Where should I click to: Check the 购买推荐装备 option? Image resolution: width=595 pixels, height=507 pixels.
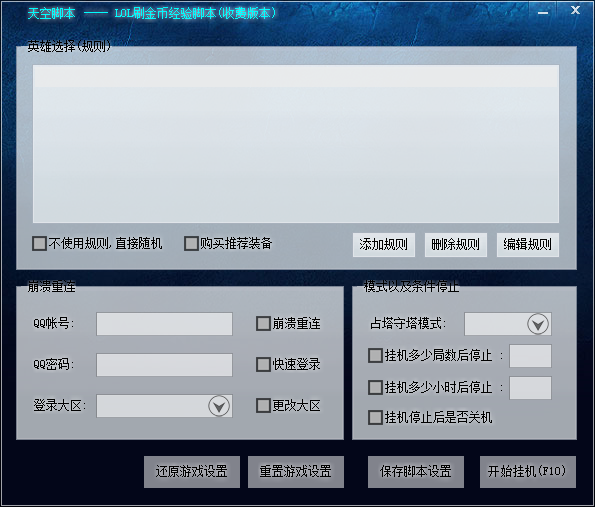coord(191,244)
